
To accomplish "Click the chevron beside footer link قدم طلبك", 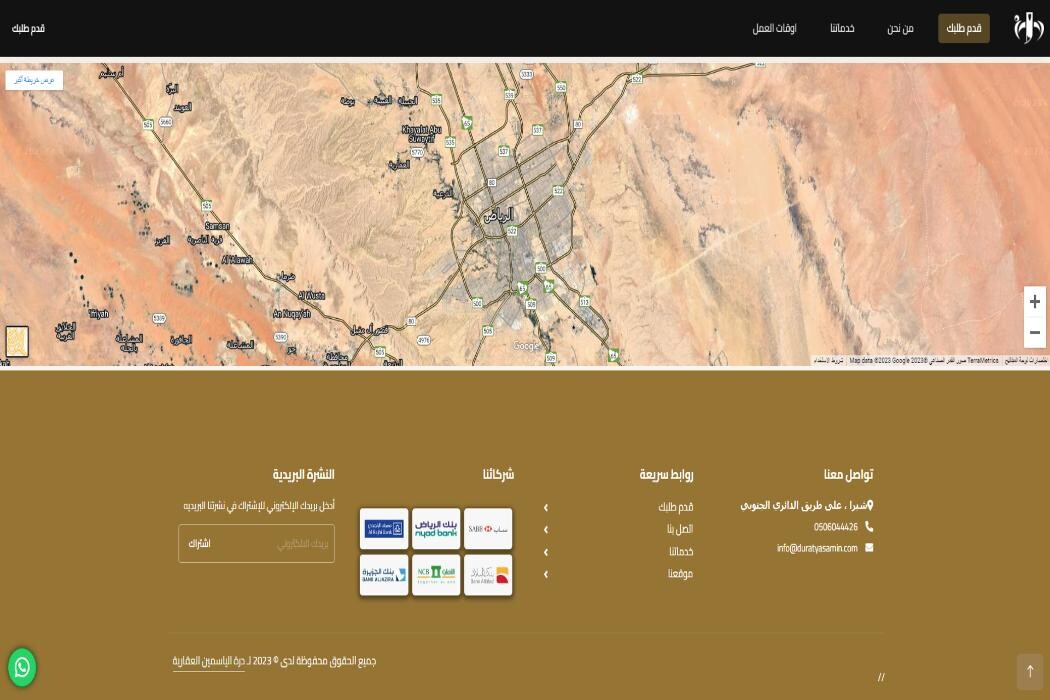I will [x=545, y=508].
